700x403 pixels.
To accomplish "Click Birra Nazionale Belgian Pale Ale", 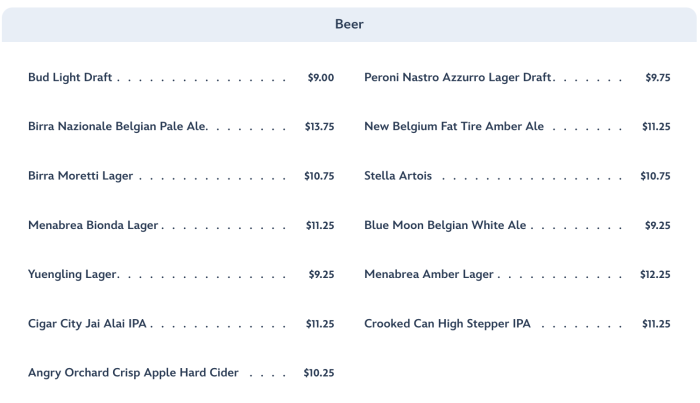I will [x=117, y=127].
